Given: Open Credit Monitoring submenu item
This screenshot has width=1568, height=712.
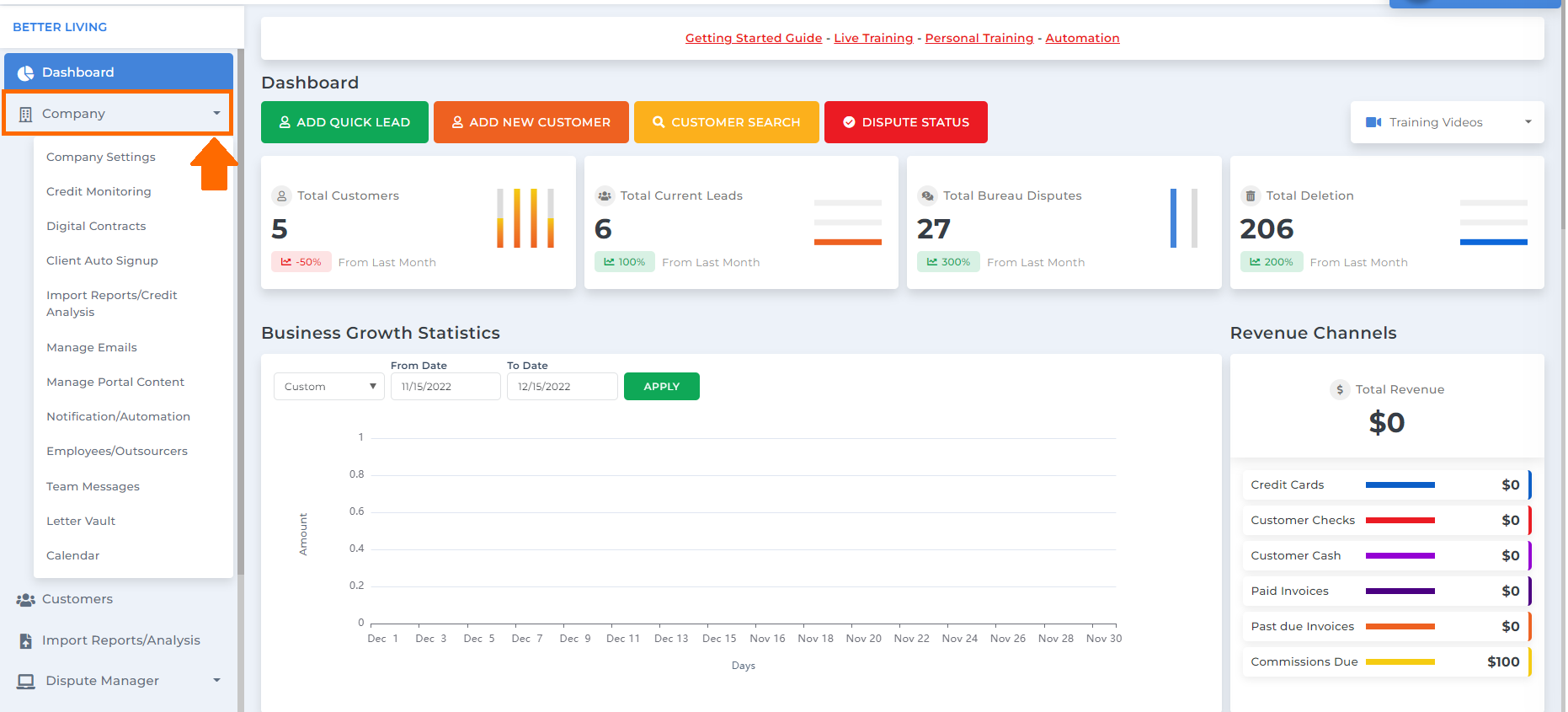Looking at the screenshot, I should 99,191.
